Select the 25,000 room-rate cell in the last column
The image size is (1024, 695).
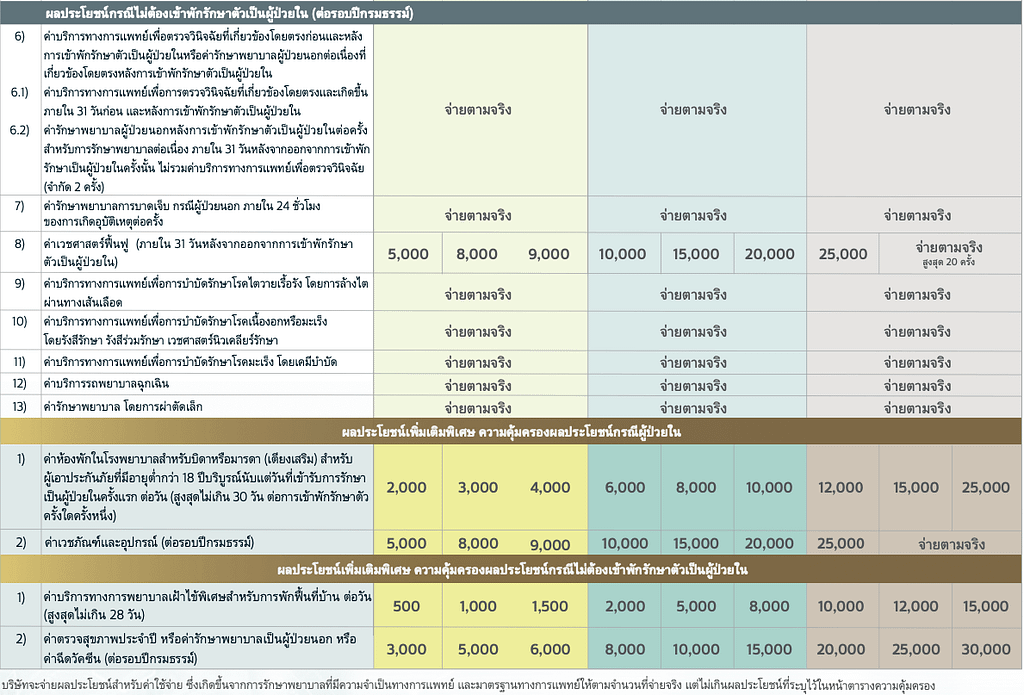click(985, 487)
